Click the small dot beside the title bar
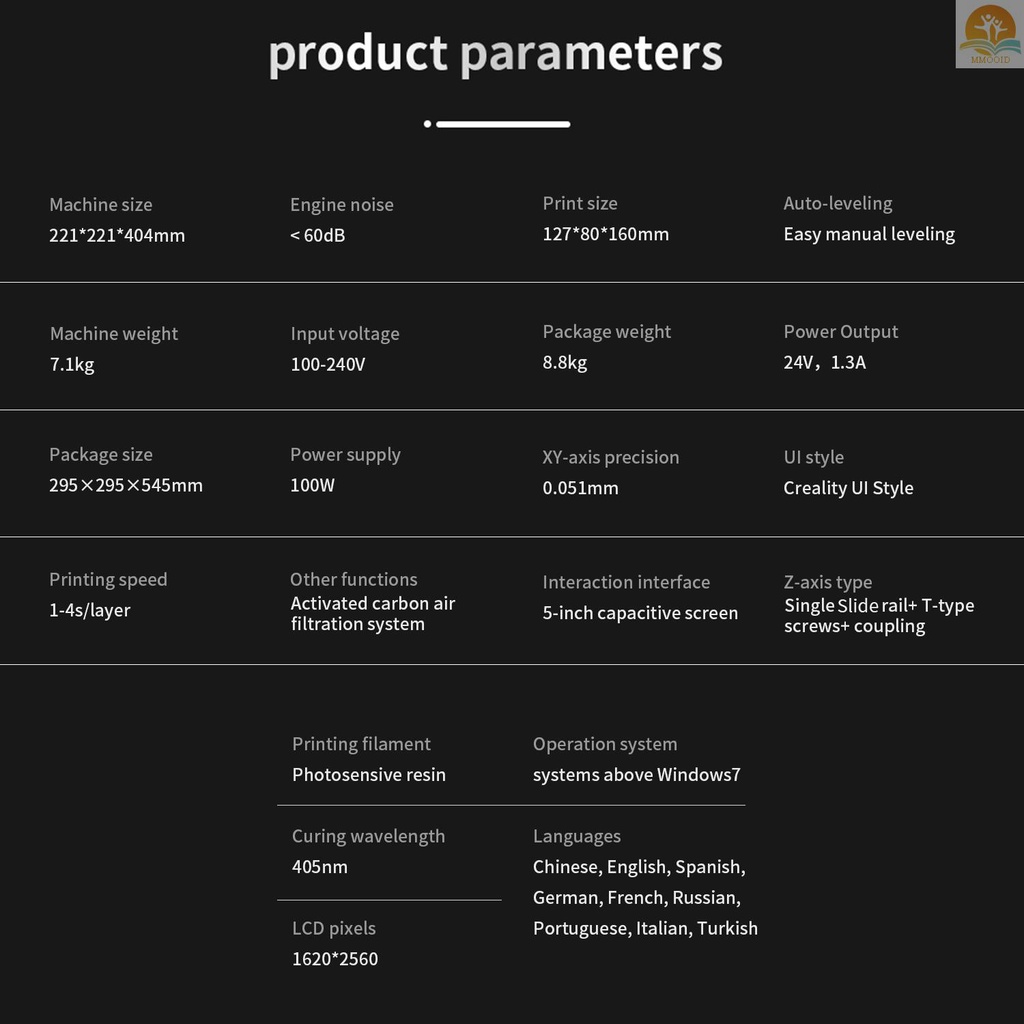 427,124
